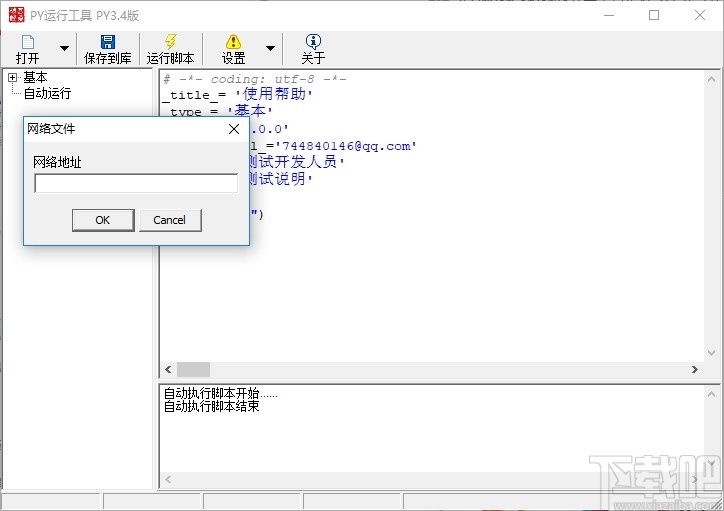Close the 网络文件 dialog
This screenshot has width=724, height=511.
coord(234,129)
